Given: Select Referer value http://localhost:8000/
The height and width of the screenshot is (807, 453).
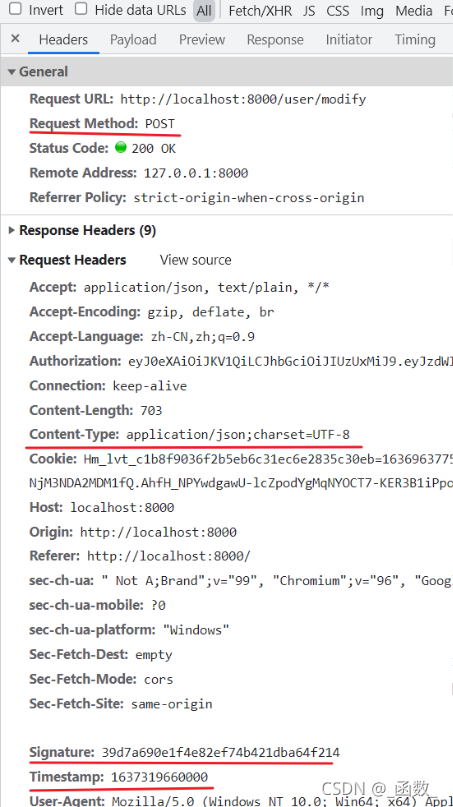Looking at the screenshot, I should tap(169, 556).
